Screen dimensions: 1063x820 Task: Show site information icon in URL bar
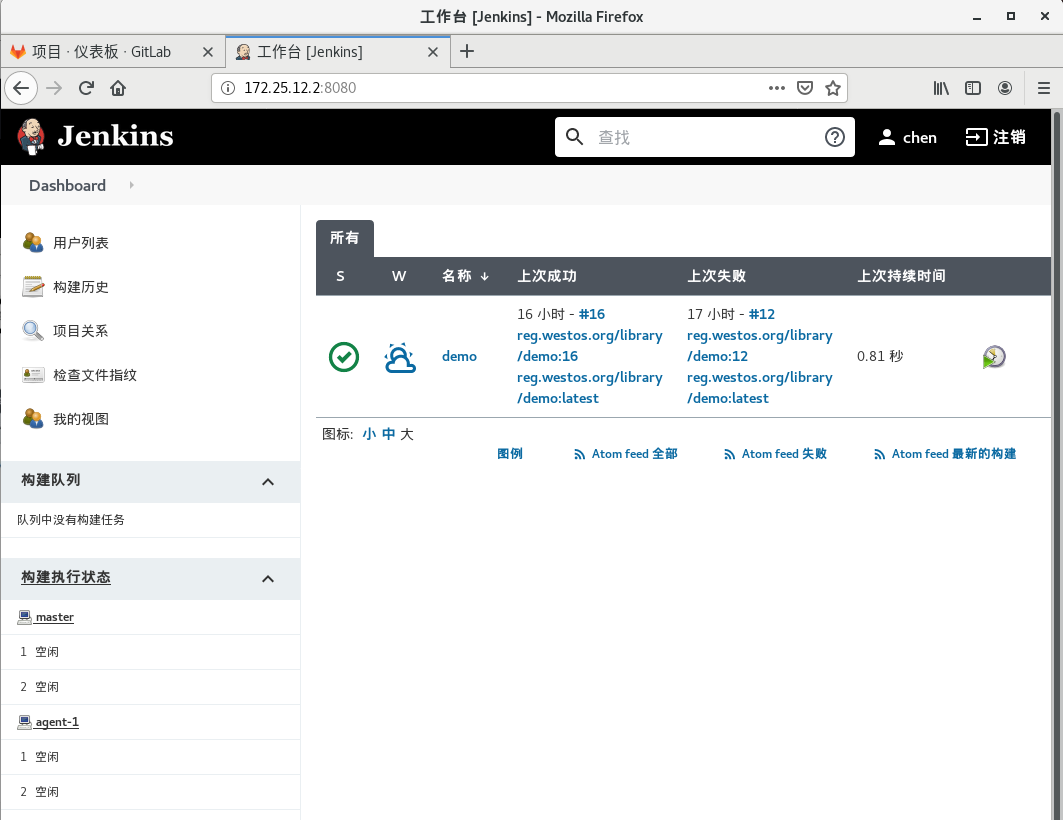point(228,88)
